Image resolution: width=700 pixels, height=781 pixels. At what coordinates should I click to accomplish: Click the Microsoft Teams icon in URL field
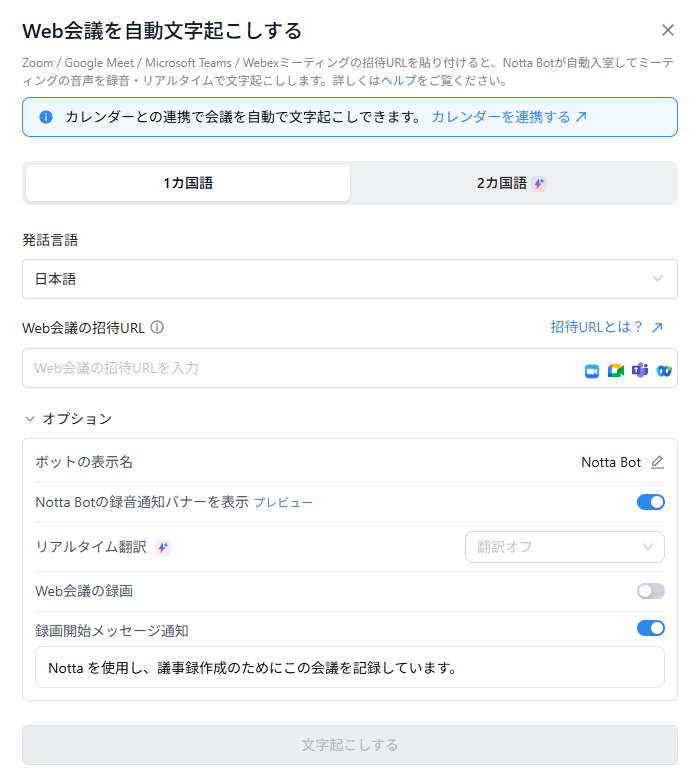coord(640,371)
